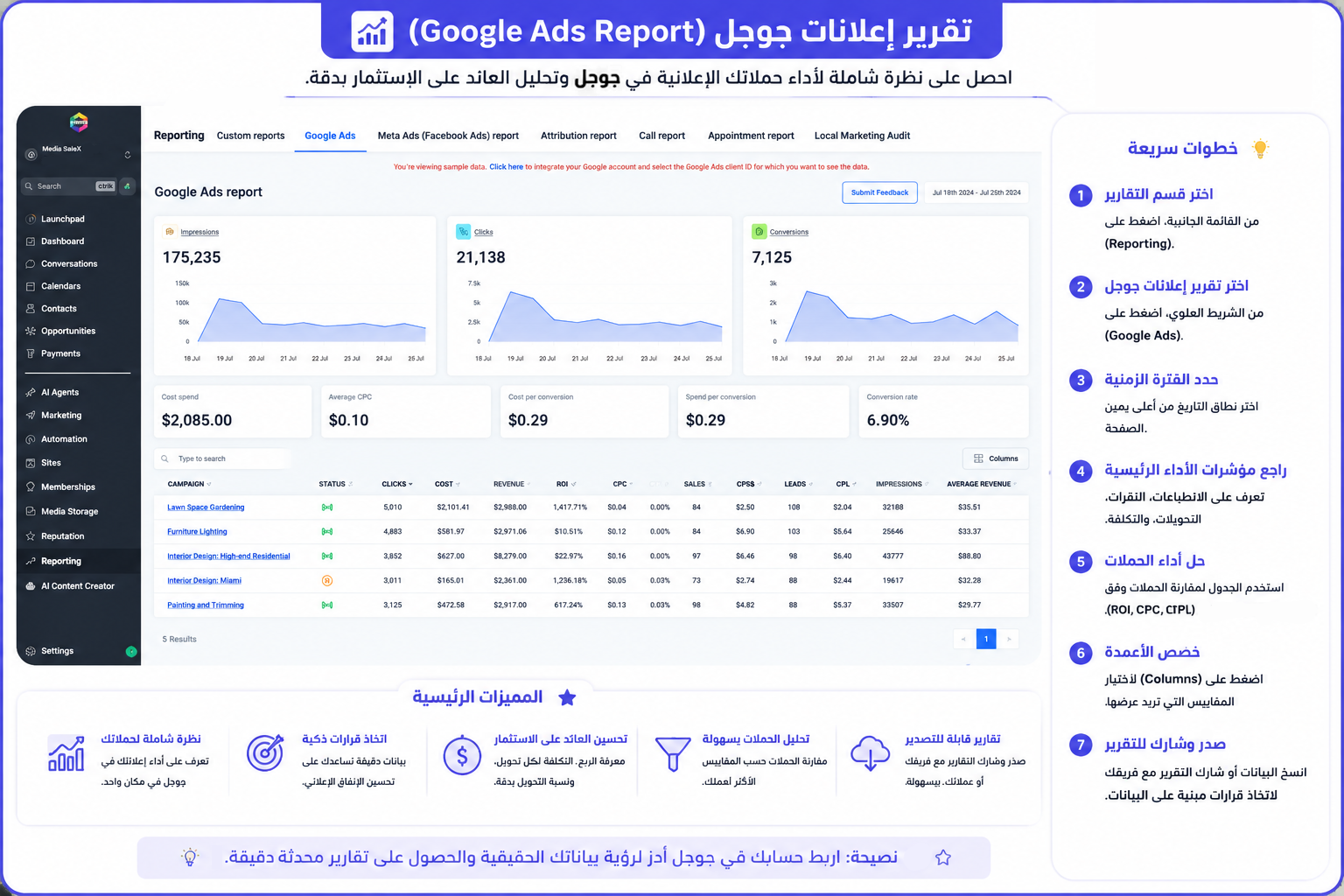Open Launchpad from the sidebar

63,219
